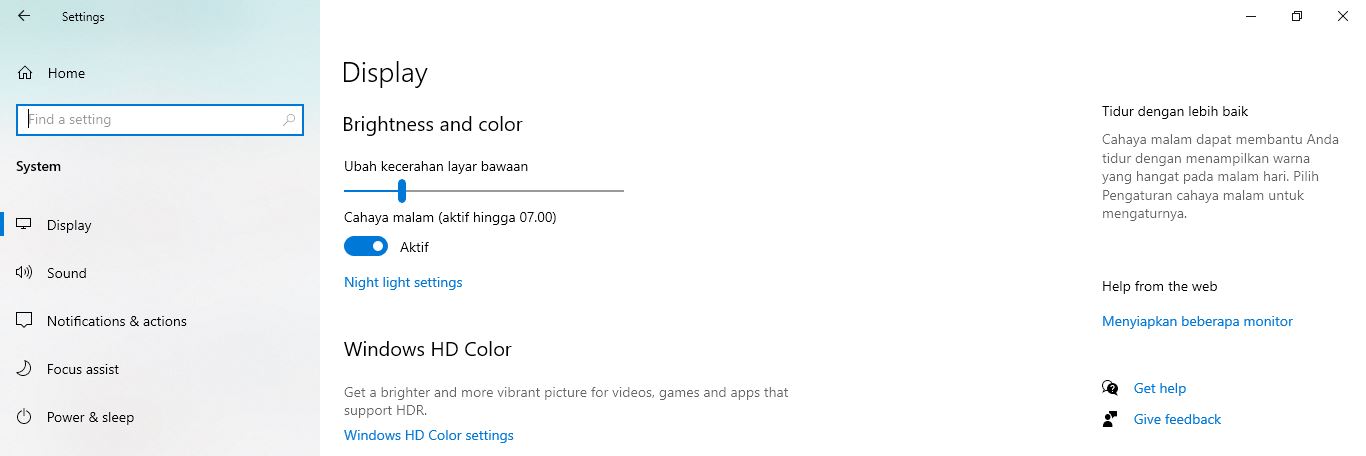
Task: Restore down the Settings window
Action: click(1297, 16)
